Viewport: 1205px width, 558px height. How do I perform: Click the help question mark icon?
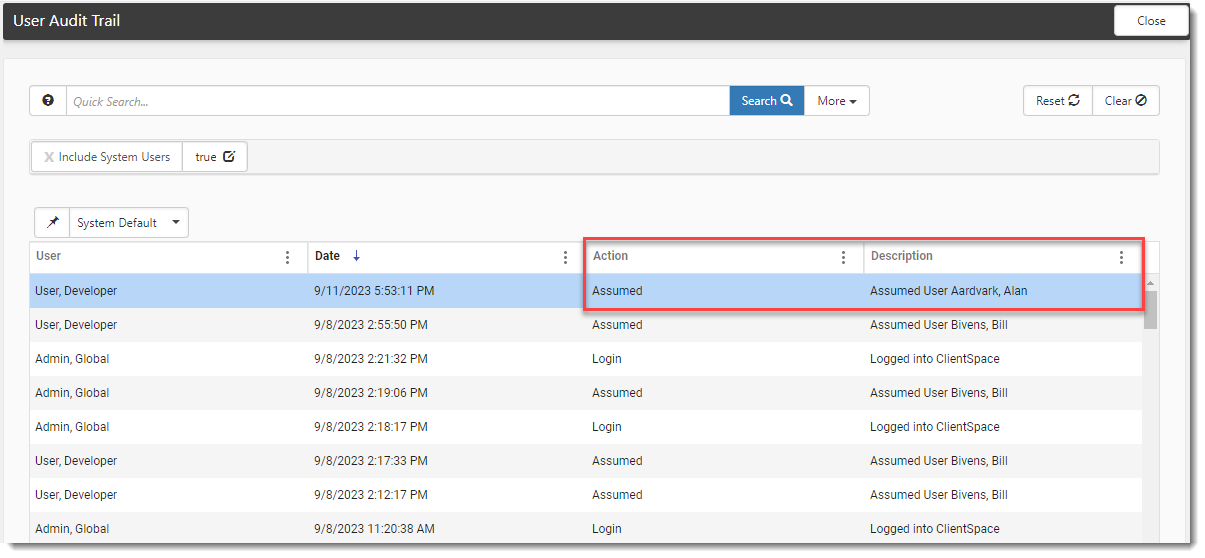pos(48,101)
